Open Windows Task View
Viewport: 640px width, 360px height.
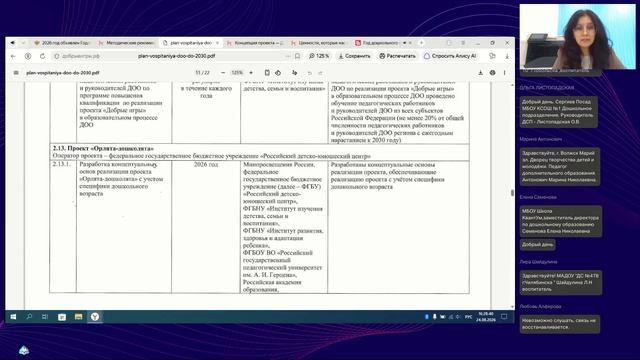(x=45, y=317)
